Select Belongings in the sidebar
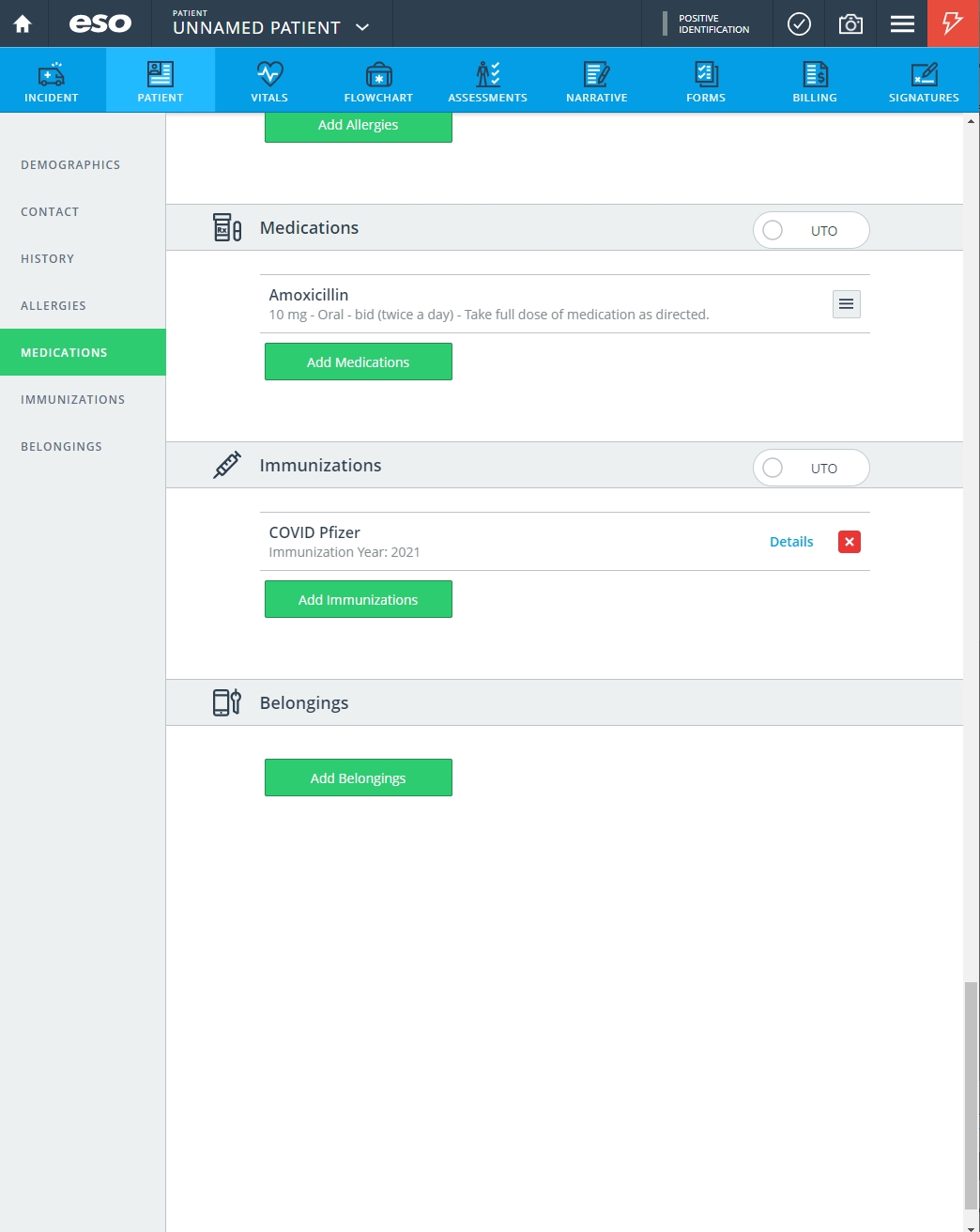This screenshot has height=1232, width=980. click(61, 446)
